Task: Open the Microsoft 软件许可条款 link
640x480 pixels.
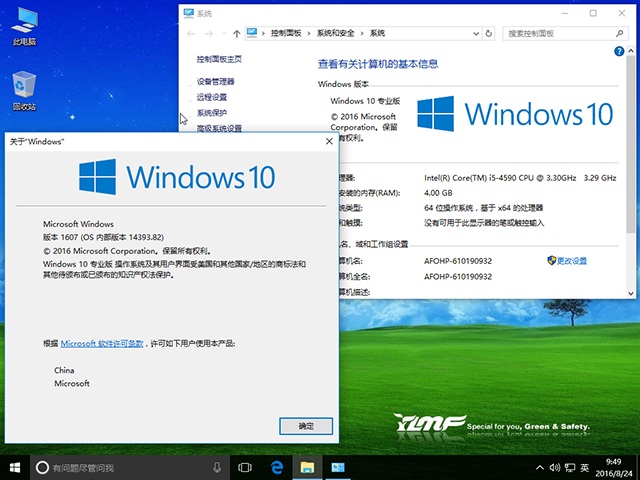Action: click(x=101, y=343)
